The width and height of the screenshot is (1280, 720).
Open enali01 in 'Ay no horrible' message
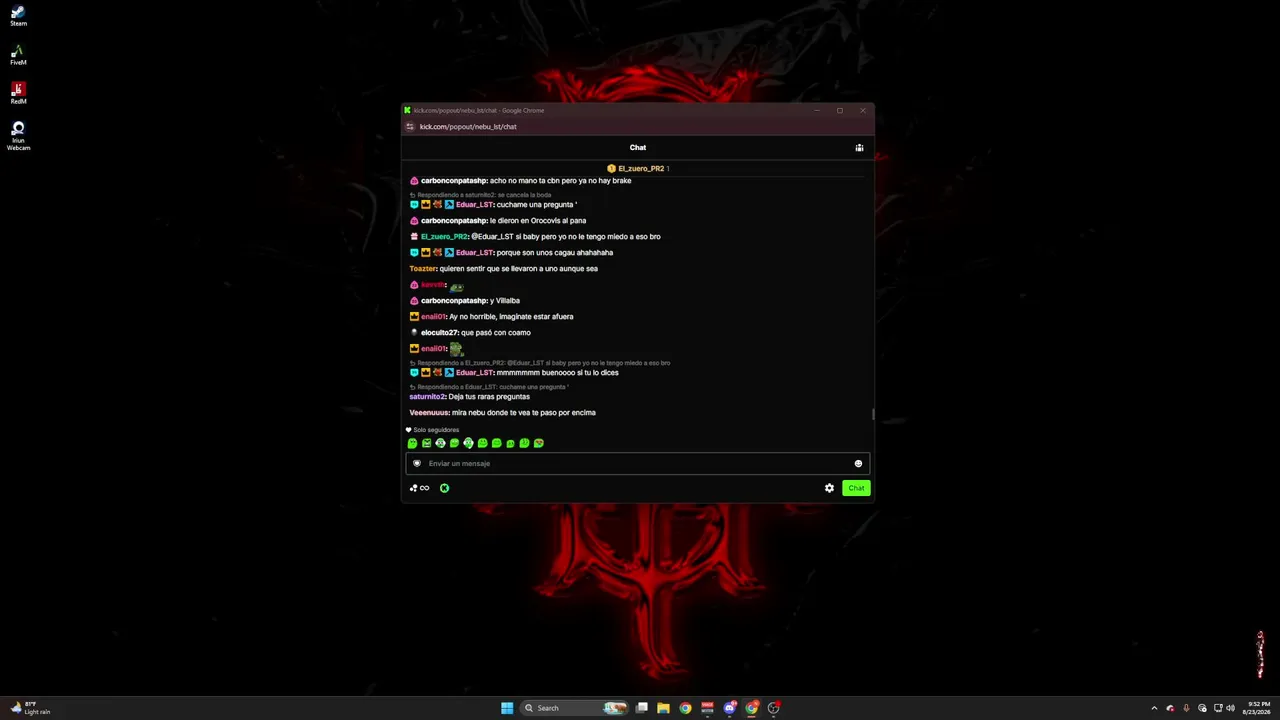point(433,317)
